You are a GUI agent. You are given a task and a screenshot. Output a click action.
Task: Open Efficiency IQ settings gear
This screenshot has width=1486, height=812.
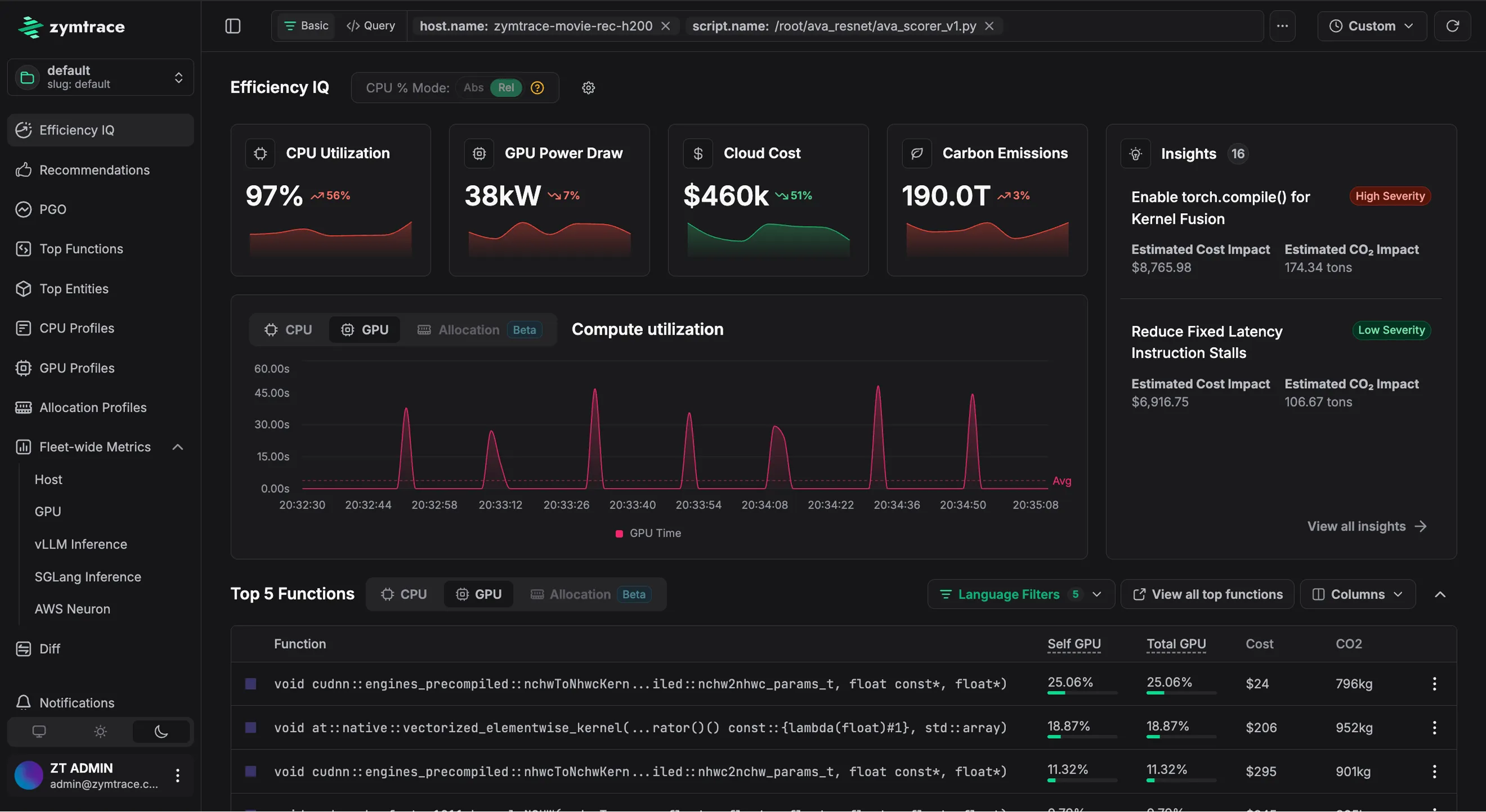coord(588,88)
